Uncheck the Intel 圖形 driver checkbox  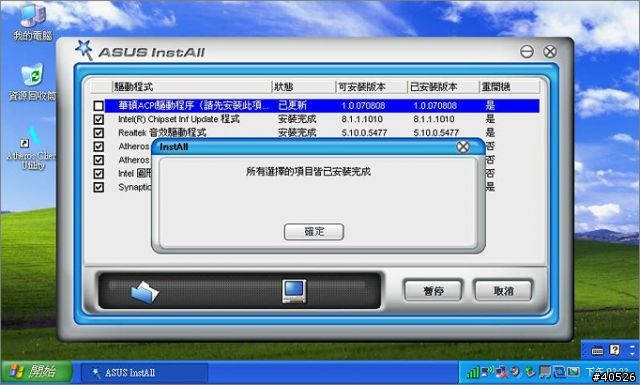(98, 174)
